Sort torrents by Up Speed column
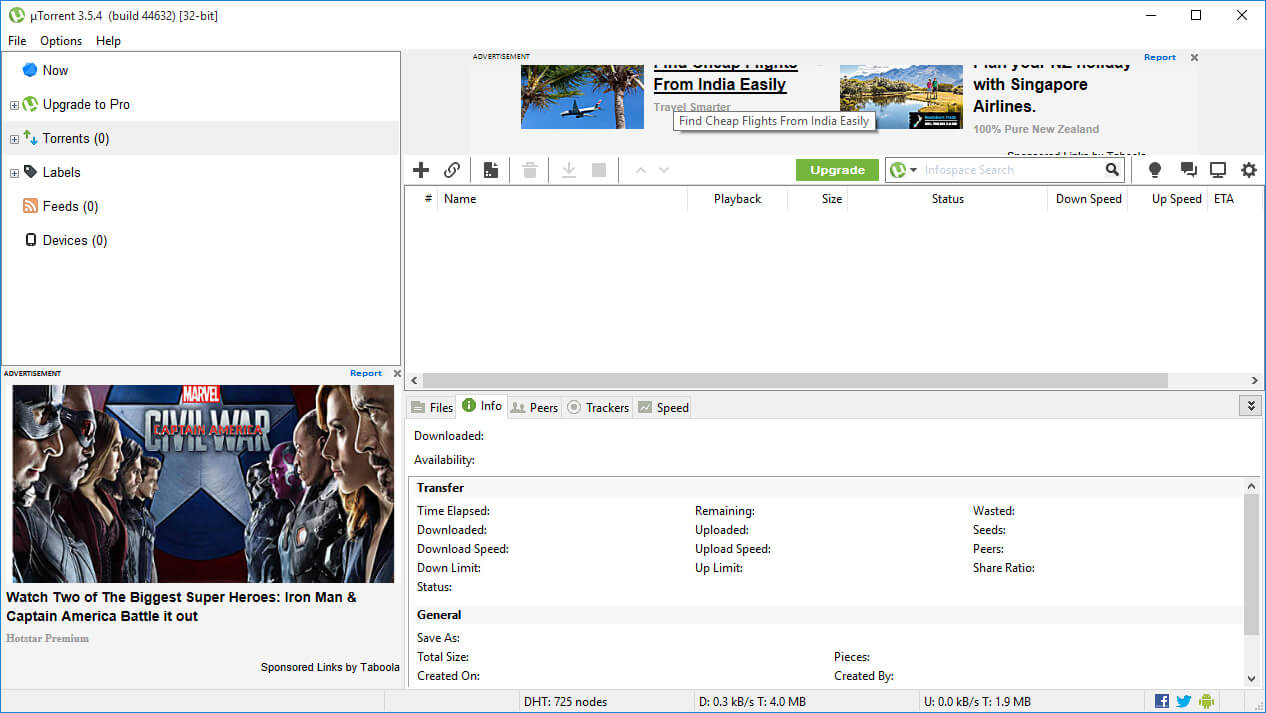1266x713 pixels. (x=1167, y=199)
